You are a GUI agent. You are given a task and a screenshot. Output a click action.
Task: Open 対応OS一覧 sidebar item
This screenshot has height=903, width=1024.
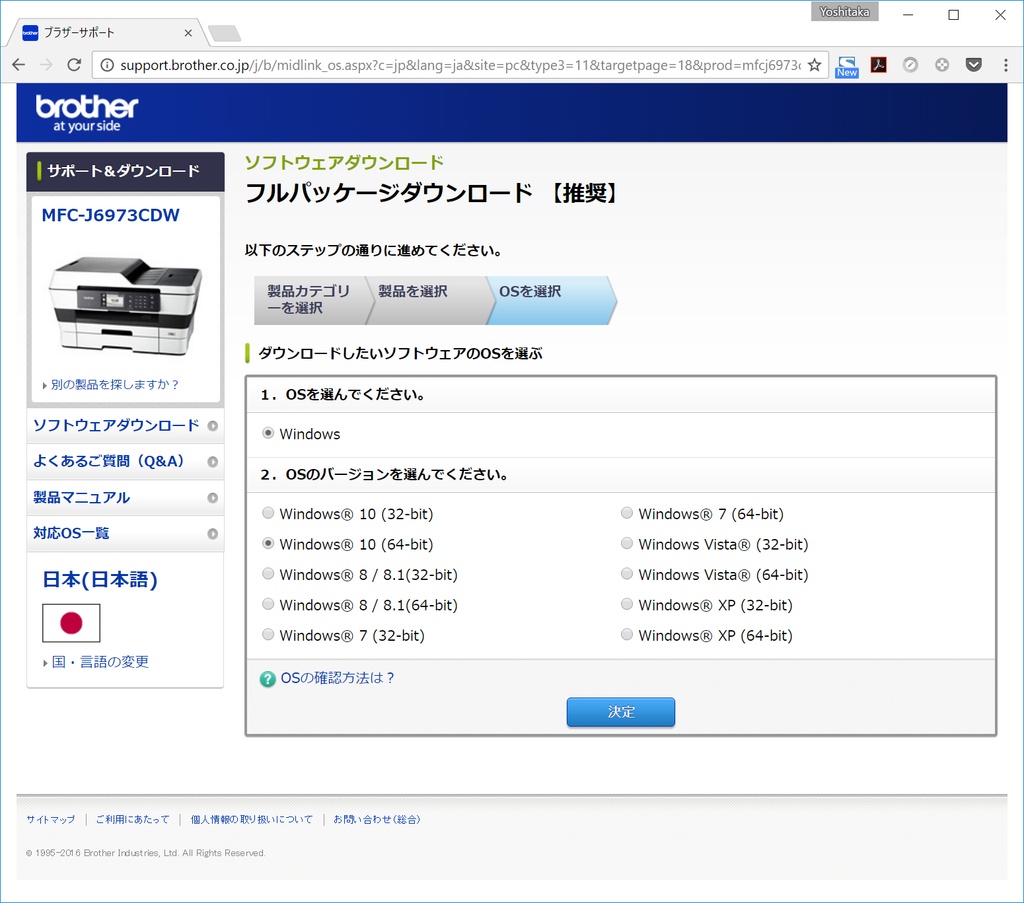[125, 533]
